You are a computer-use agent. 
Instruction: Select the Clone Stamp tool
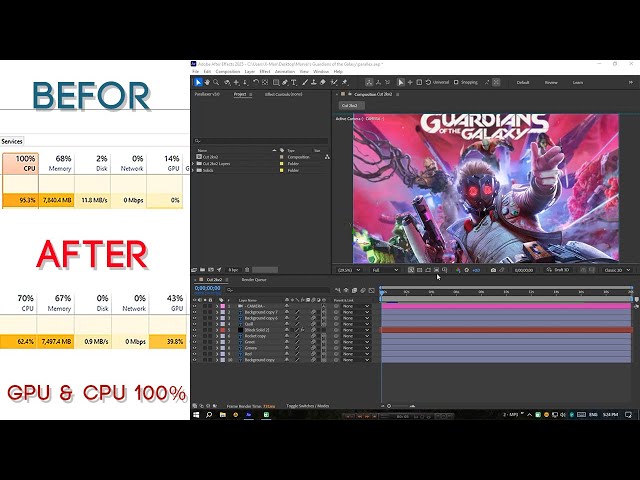313,82
